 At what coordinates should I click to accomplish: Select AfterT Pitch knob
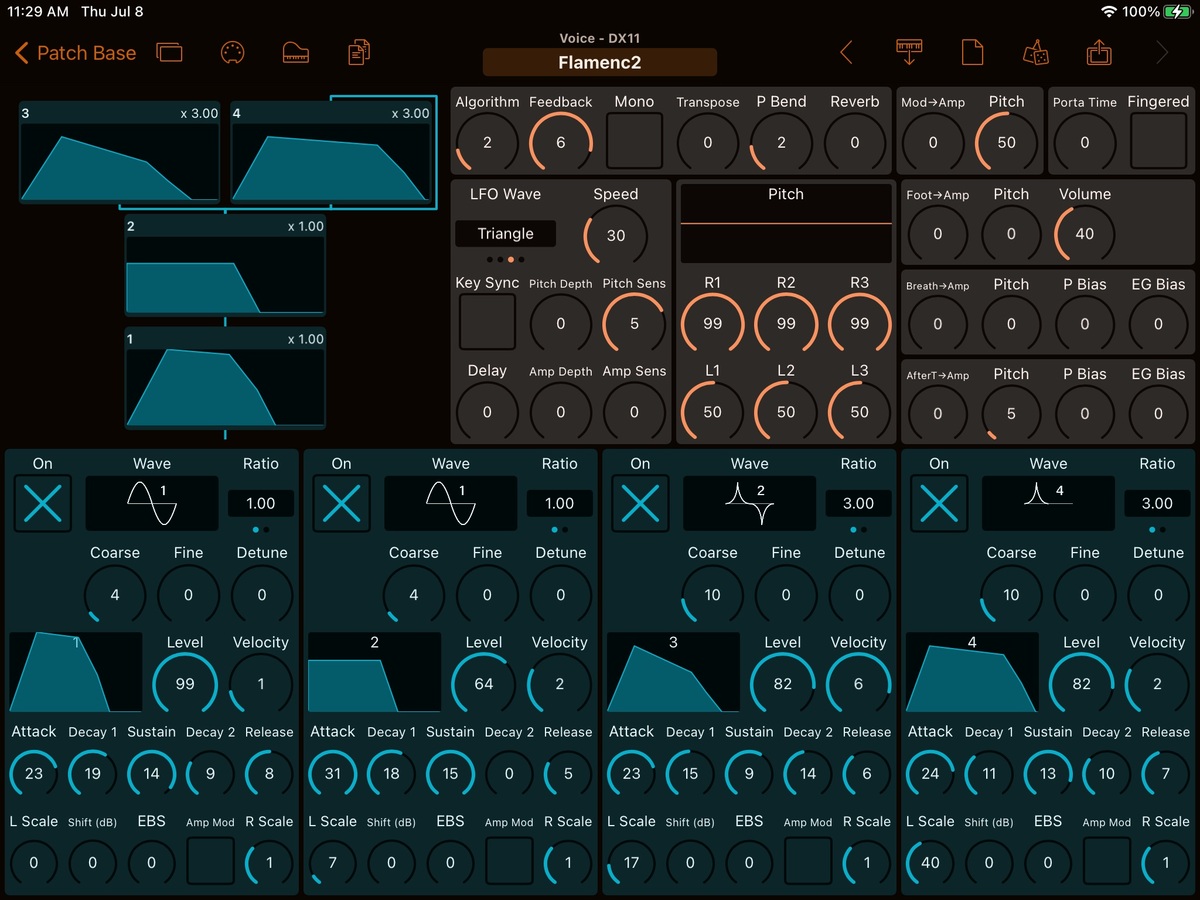pos(1011,413)
